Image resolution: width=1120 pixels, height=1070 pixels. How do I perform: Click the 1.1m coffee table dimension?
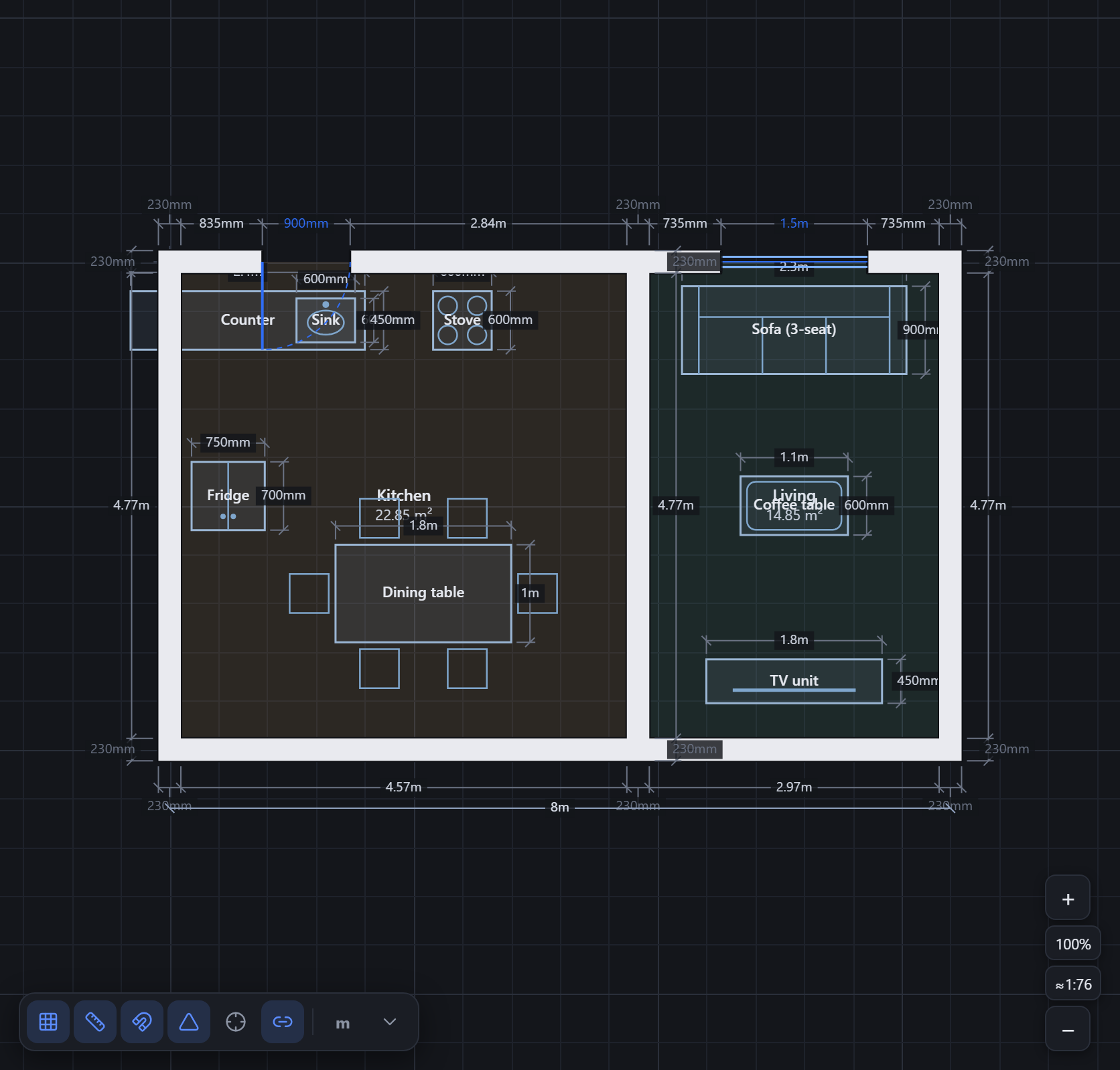[x=794, y=457]
